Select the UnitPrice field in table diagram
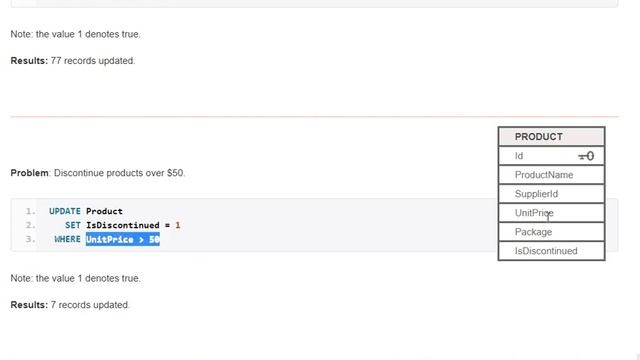The height and width of the screenshot is (360, 640). [551, 213]
